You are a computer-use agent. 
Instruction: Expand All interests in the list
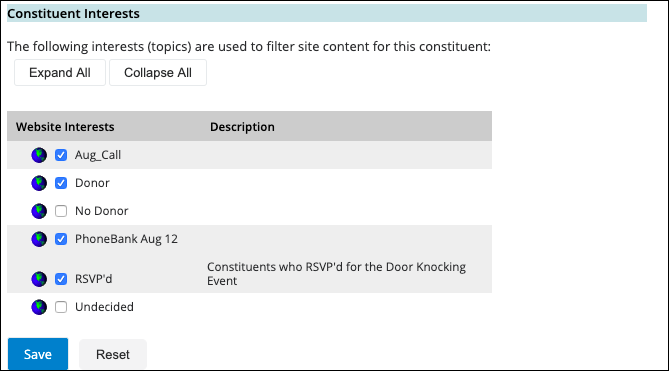coord(60,72)
